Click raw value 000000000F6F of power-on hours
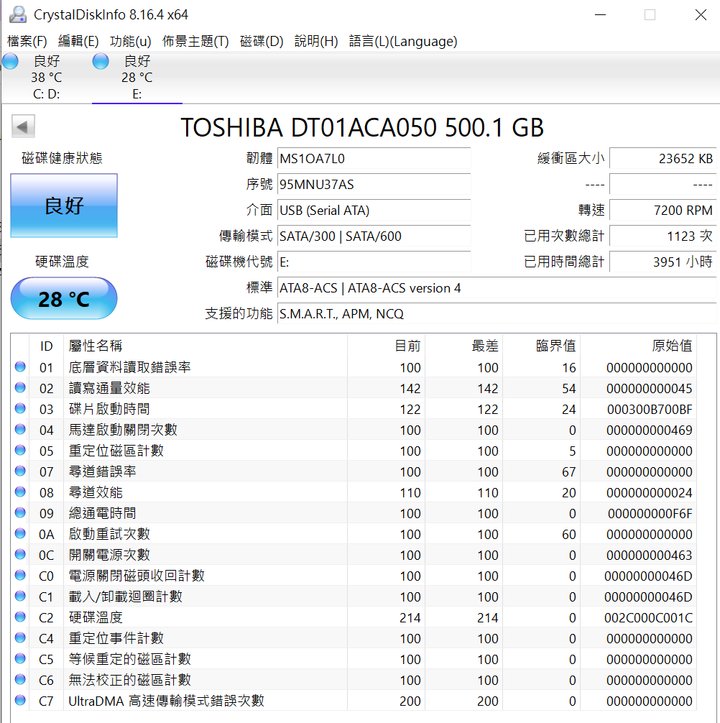The width and height of the screenshot is (720, 723). click(x=650, y=514)
